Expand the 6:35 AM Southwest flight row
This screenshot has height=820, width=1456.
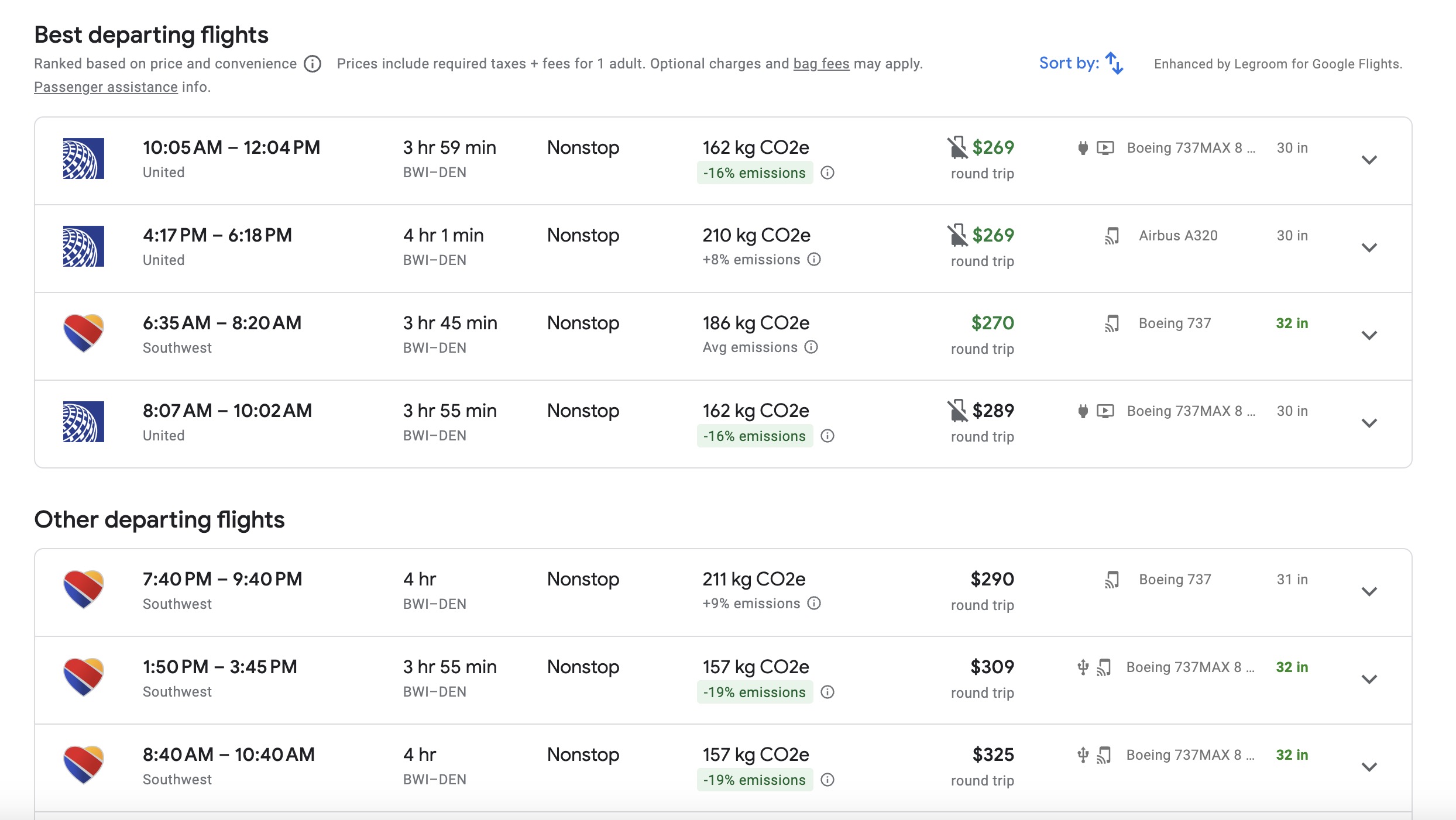tap(1369, 335)
